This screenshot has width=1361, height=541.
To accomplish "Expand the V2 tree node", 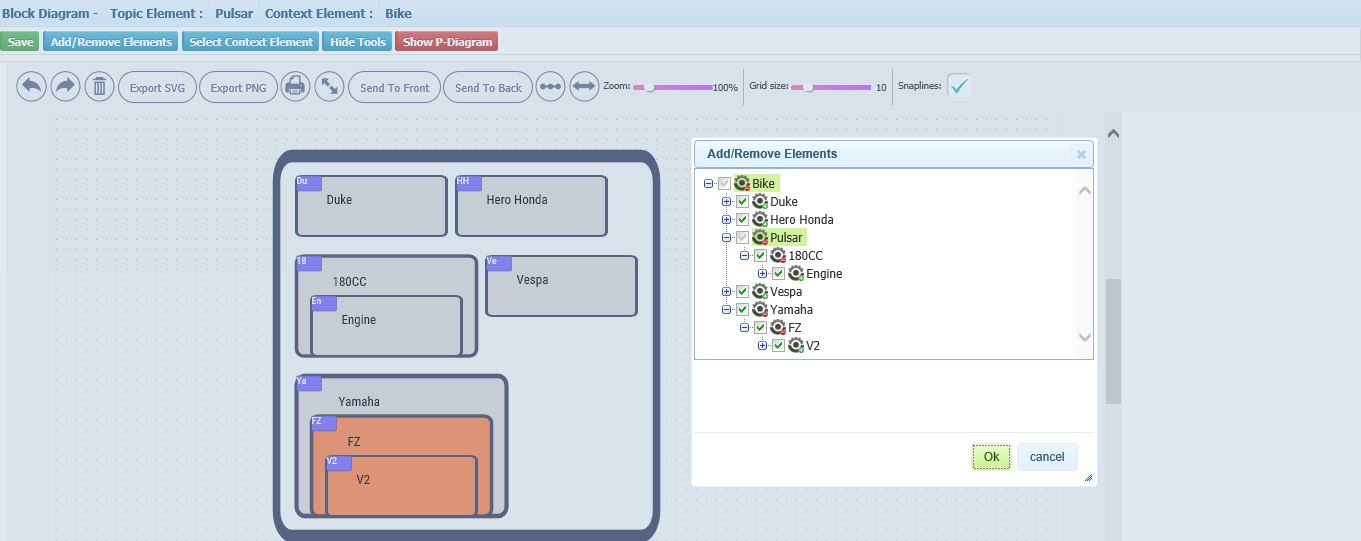I will tap(762, 346).
